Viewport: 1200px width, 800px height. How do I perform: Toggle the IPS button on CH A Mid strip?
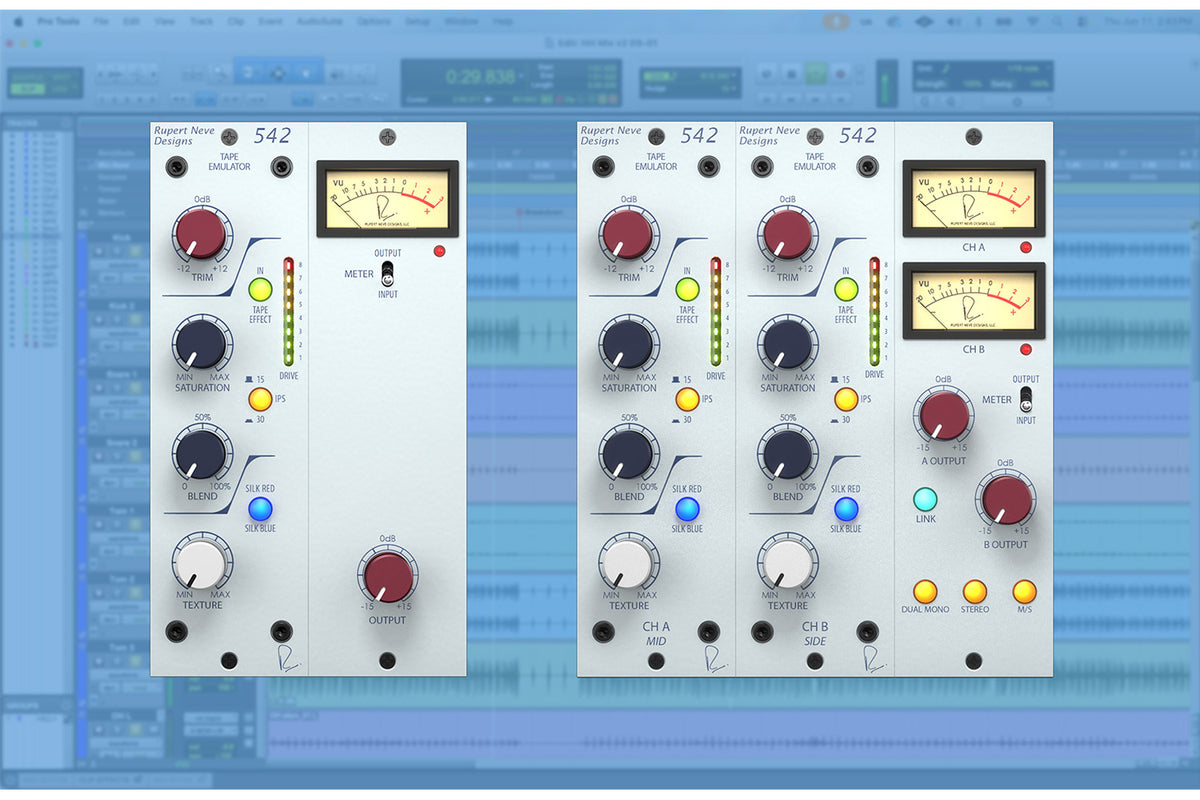coord(687,400)
